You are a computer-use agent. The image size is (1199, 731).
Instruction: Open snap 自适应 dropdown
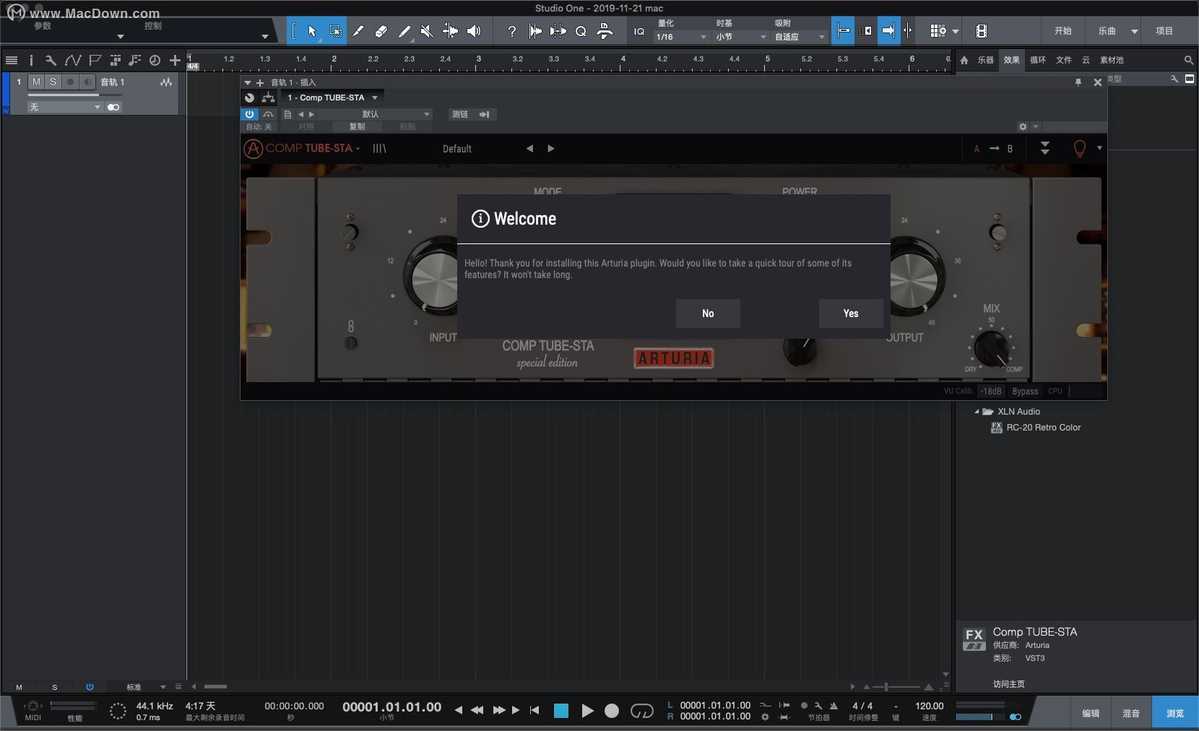tap(798, 37)
